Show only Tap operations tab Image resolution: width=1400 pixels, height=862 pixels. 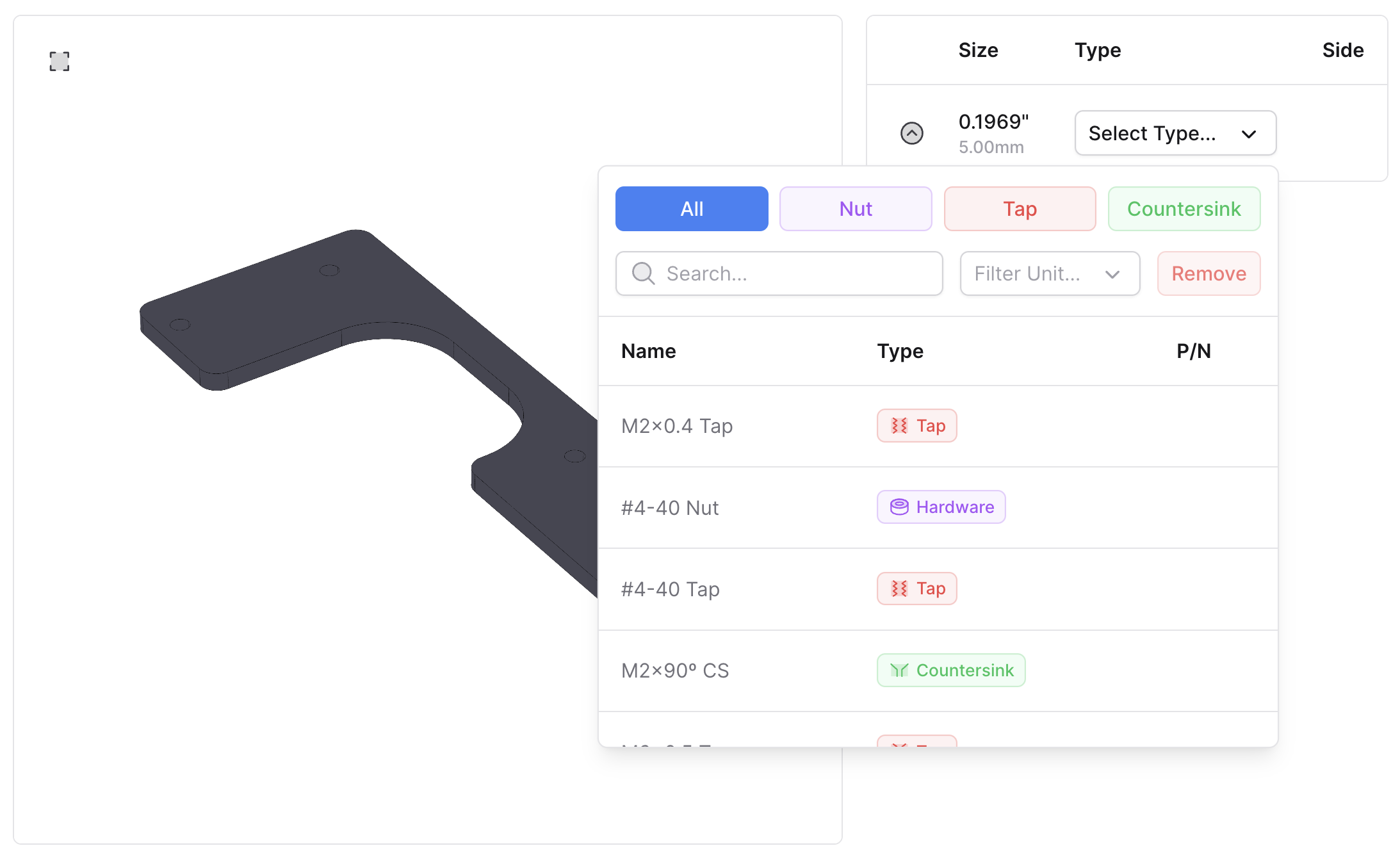[x=1019, y=209]
